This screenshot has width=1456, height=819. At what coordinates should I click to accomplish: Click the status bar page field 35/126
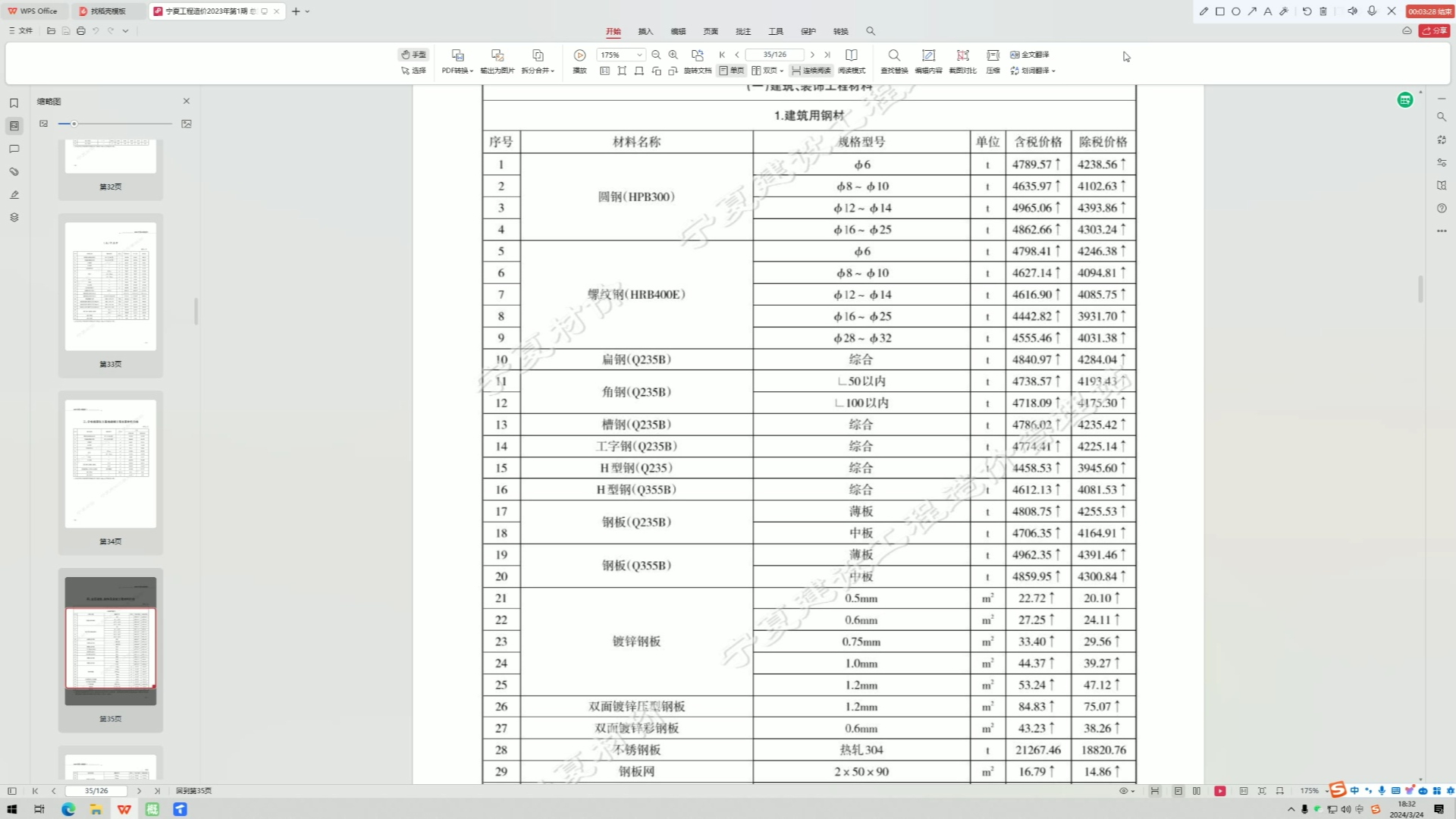96,791
